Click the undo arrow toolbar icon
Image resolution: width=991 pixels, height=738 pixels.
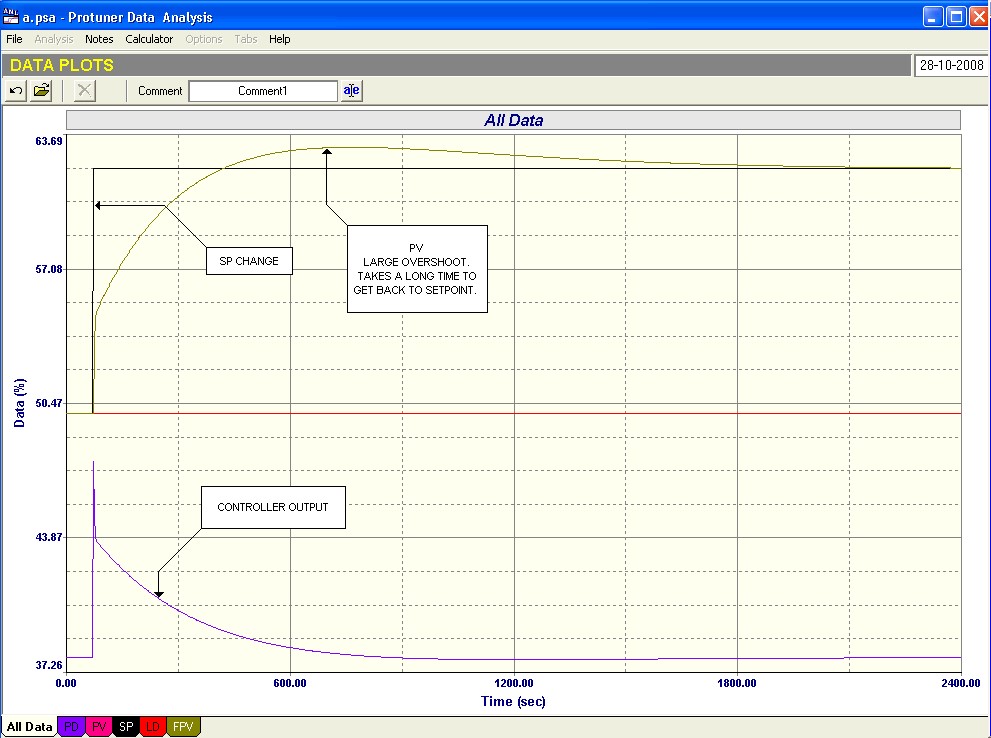point(16,91)
